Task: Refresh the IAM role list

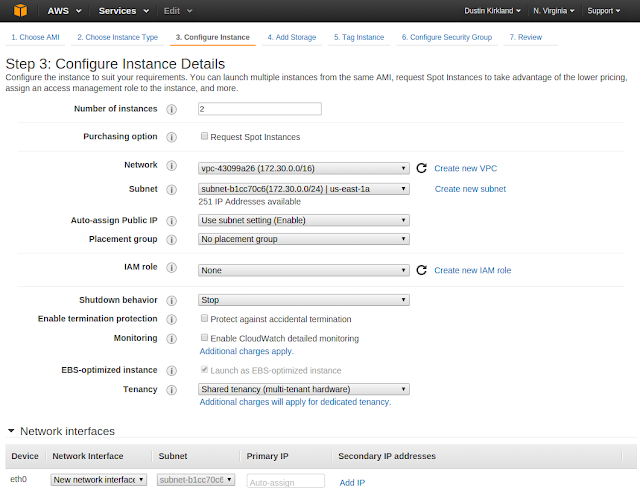Action: (421, 270)
